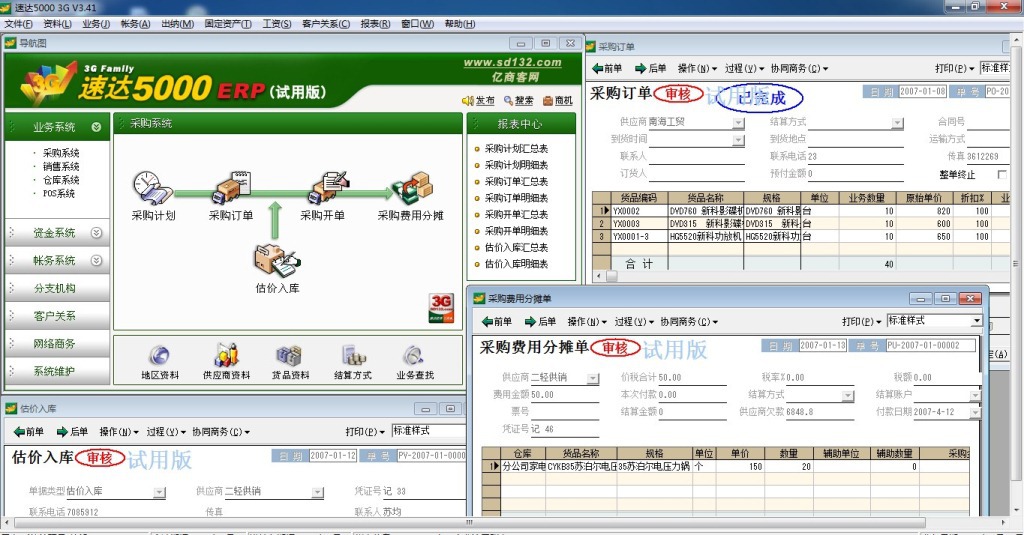Select 采购系统 in sidebar
This screenshot has height=535, width=1024.
pyautogui.click(x=61, y=152)
